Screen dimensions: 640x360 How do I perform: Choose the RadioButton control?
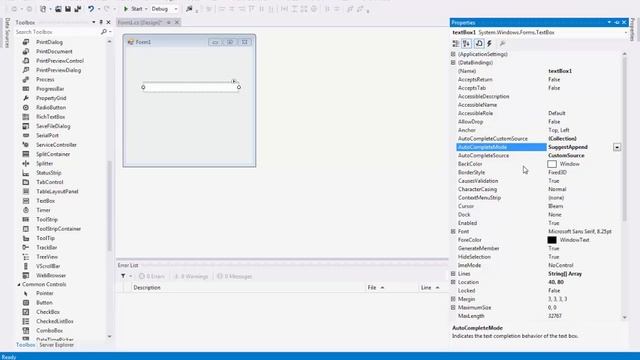coord(51,107)
